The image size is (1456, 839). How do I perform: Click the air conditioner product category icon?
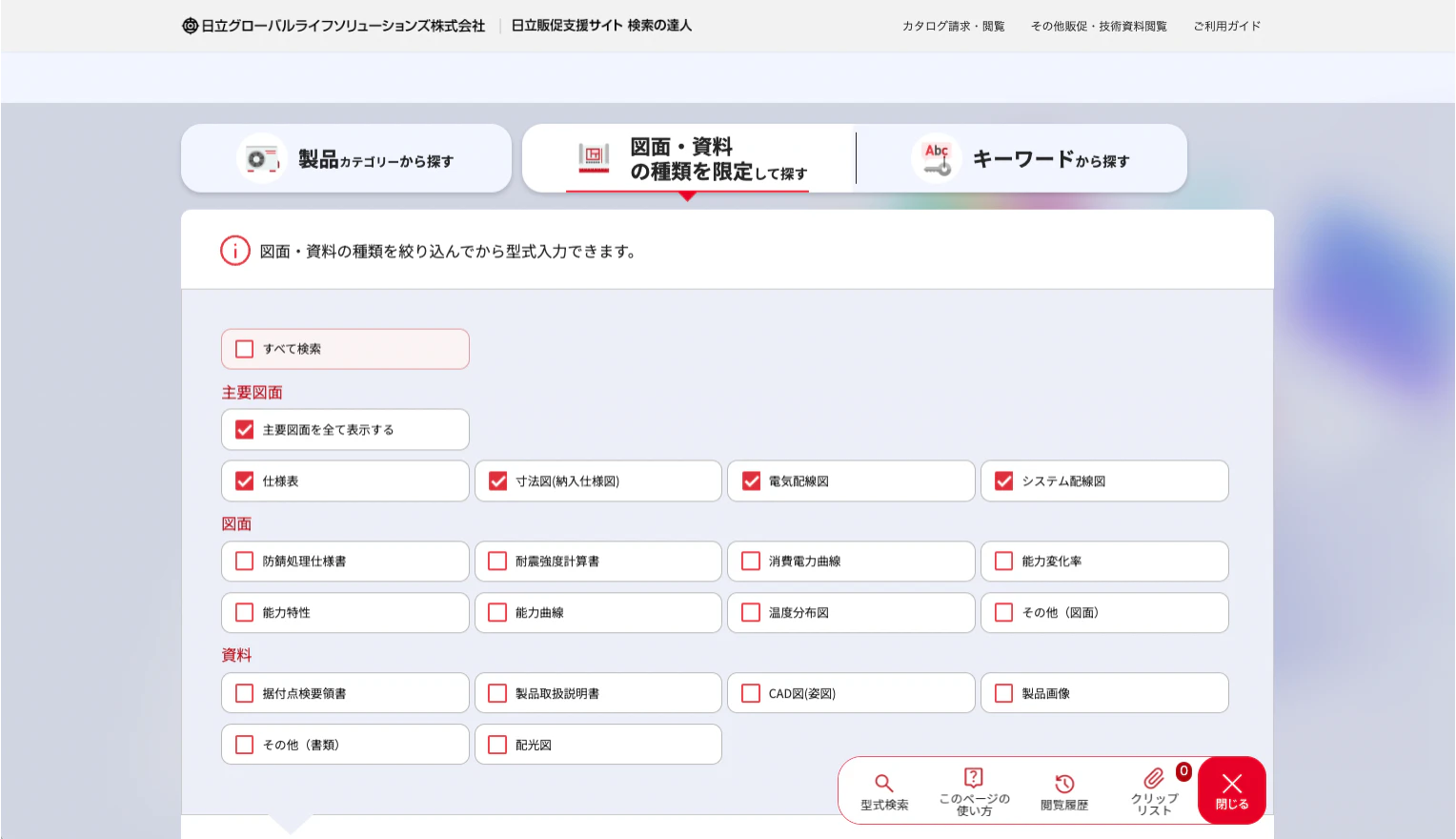coord(261,158)
